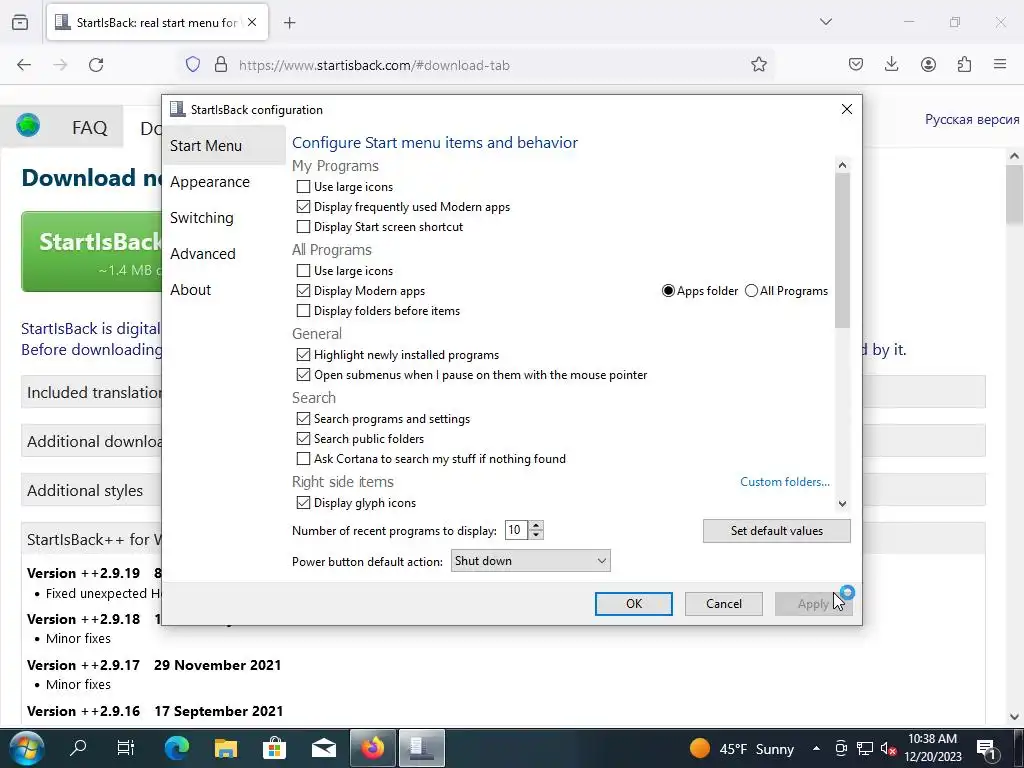Click the browser address bar URL
This screenshot has height=768, width=1024.
(x=374, y=65)
